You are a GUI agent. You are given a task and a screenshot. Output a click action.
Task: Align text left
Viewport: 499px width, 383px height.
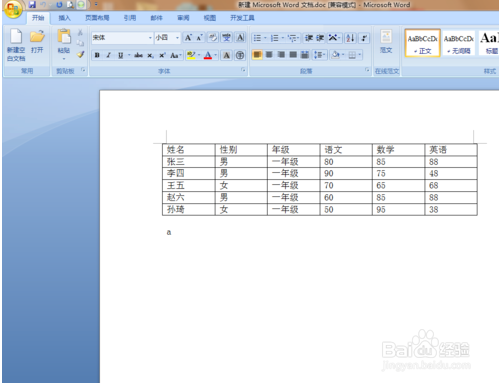click(257, 55)
